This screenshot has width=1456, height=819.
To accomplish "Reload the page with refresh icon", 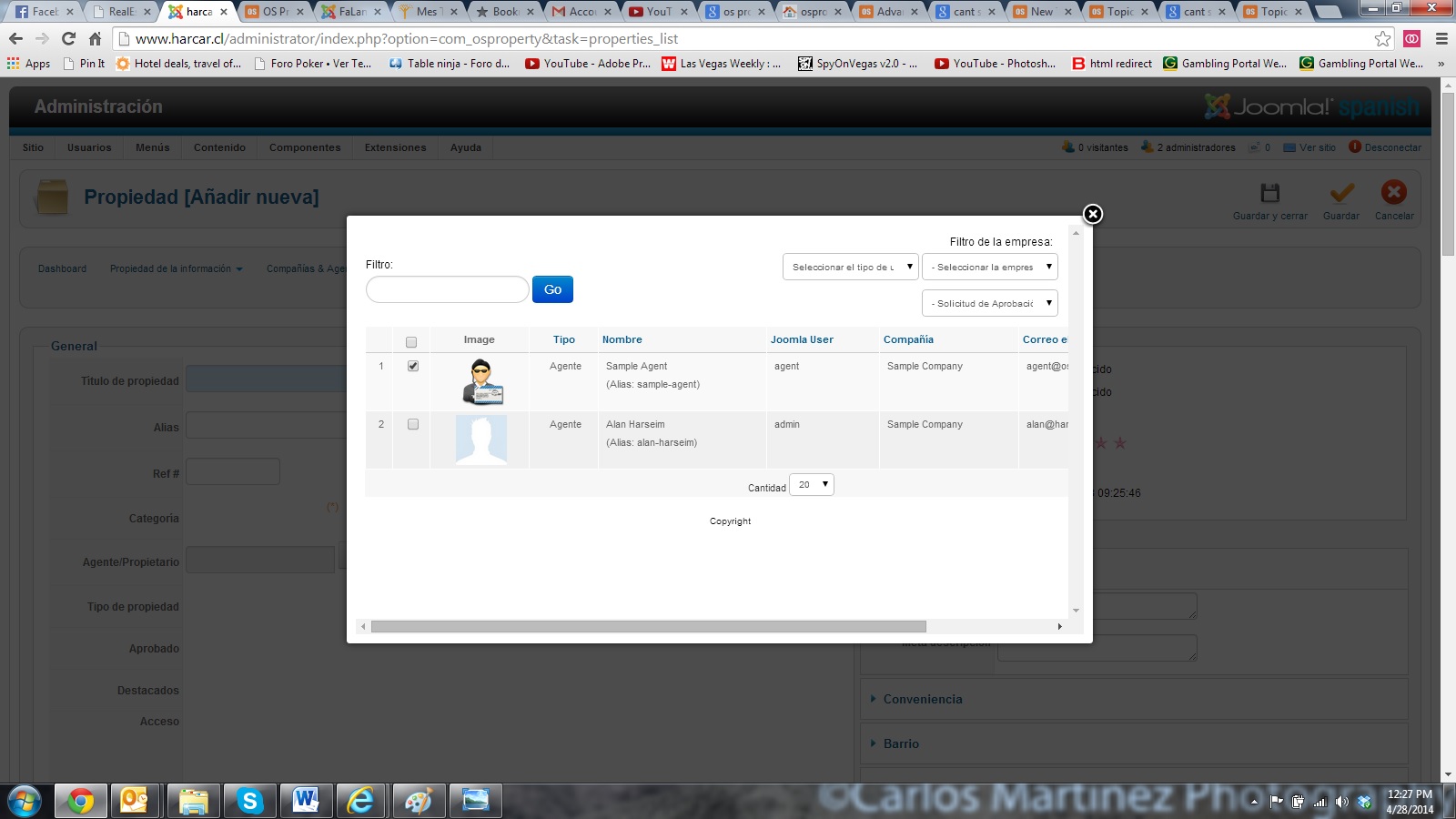I will pos(68,39).
